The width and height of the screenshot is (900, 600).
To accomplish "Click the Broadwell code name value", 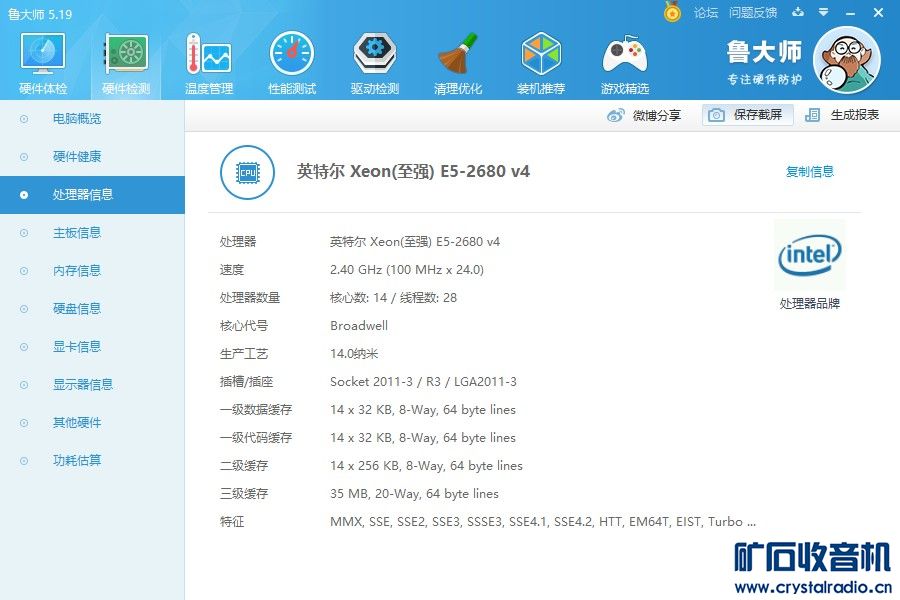I will point(359,326).
